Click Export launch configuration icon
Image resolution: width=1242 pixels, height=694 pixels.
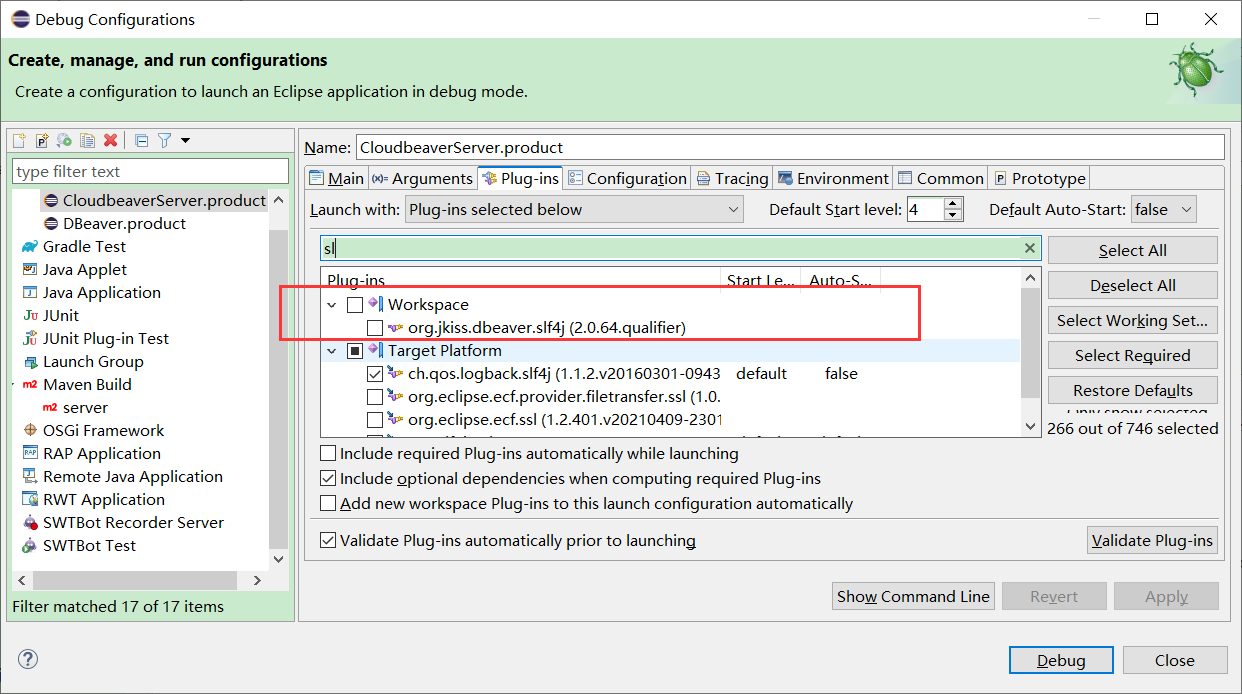tap(64, 140)
